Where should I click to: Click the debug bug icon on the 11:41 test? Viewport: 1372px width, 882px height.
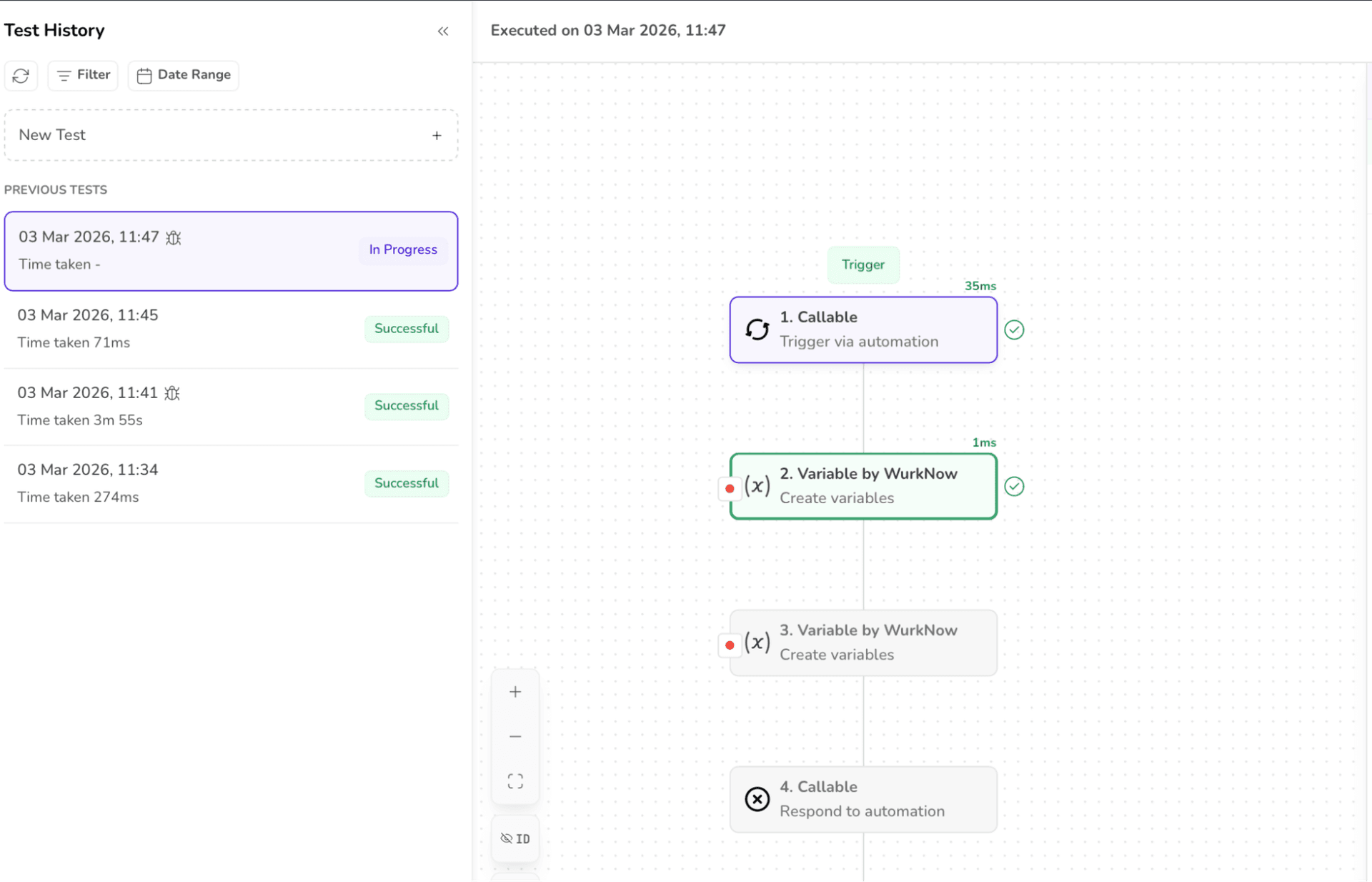pyautogui.click(x=172, y=393)
